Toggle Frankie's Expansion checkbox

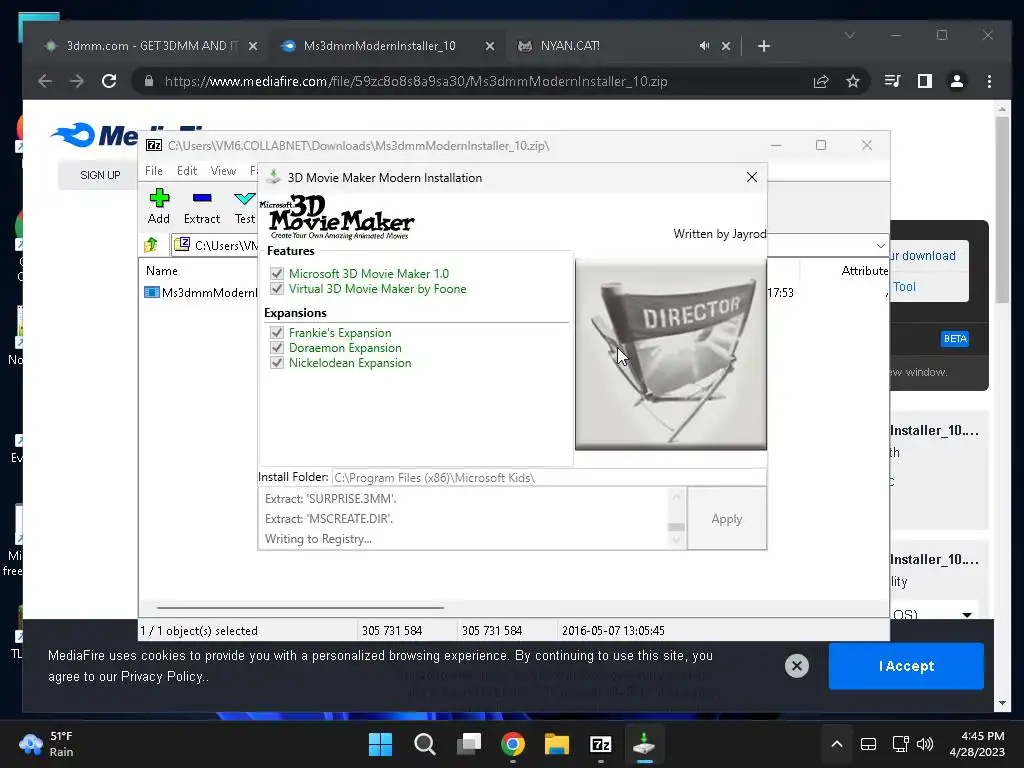pos(277,332)
